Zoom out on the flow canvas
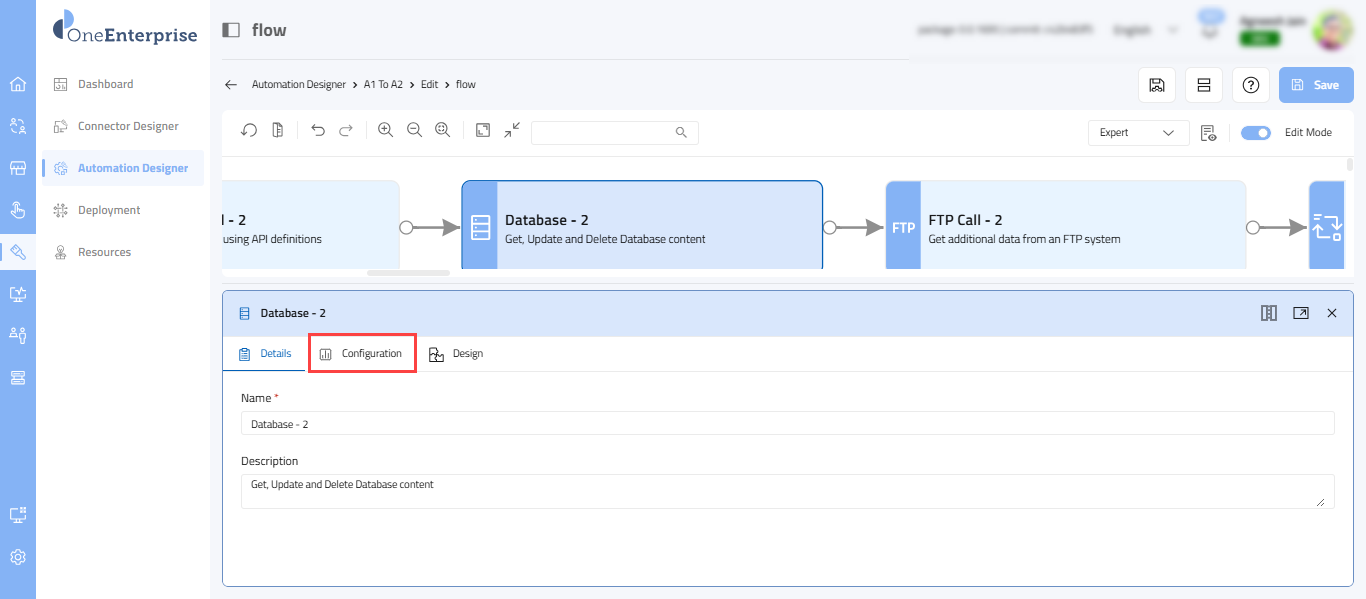1366x599 pixels. coord(414,131)
